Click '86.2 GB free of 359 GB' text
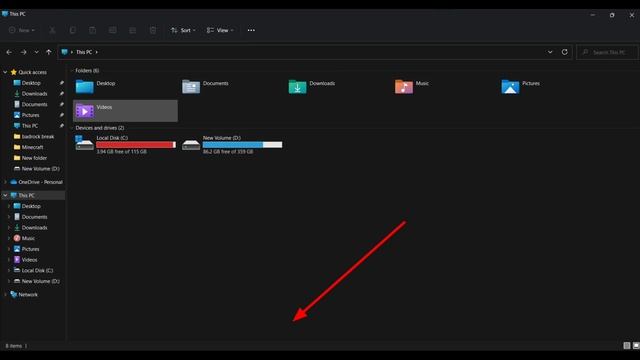 (228, 152)
